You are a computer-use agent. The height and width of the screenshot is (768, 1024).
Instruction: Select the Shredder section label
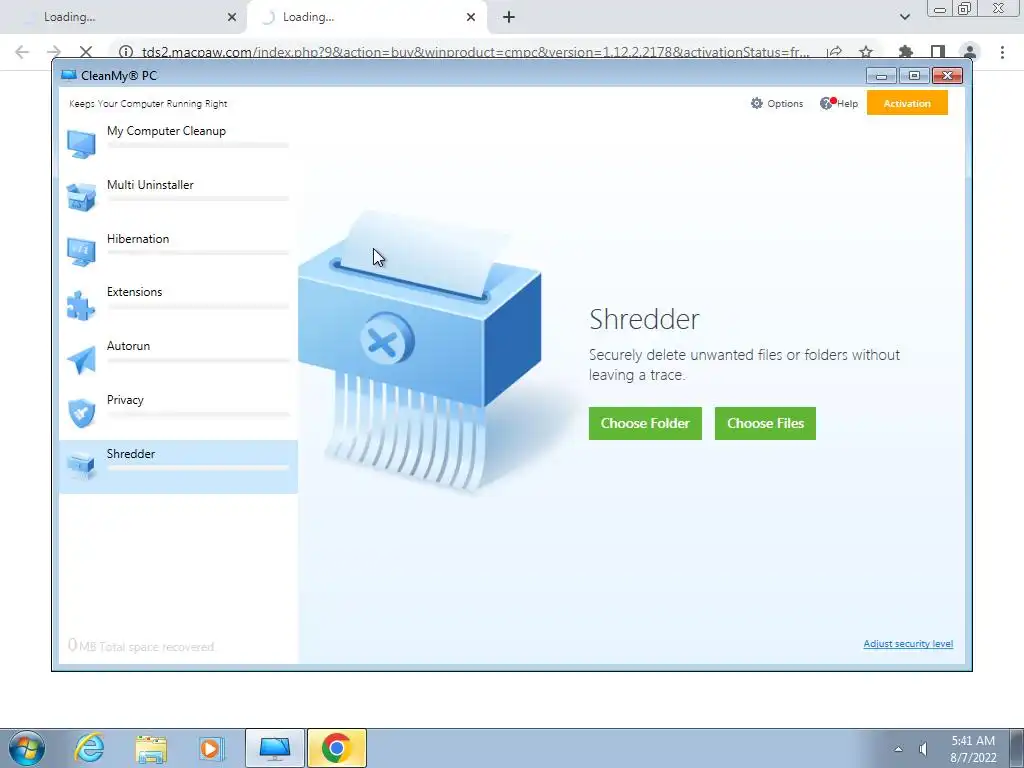pyautogui.click(x=131, y=454)
